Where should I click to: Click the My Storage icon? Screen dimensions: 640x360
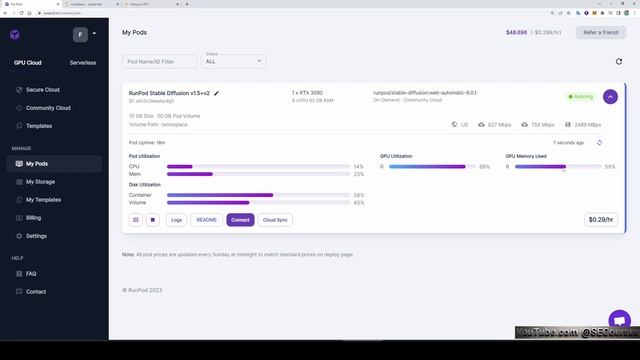(19, 182)
